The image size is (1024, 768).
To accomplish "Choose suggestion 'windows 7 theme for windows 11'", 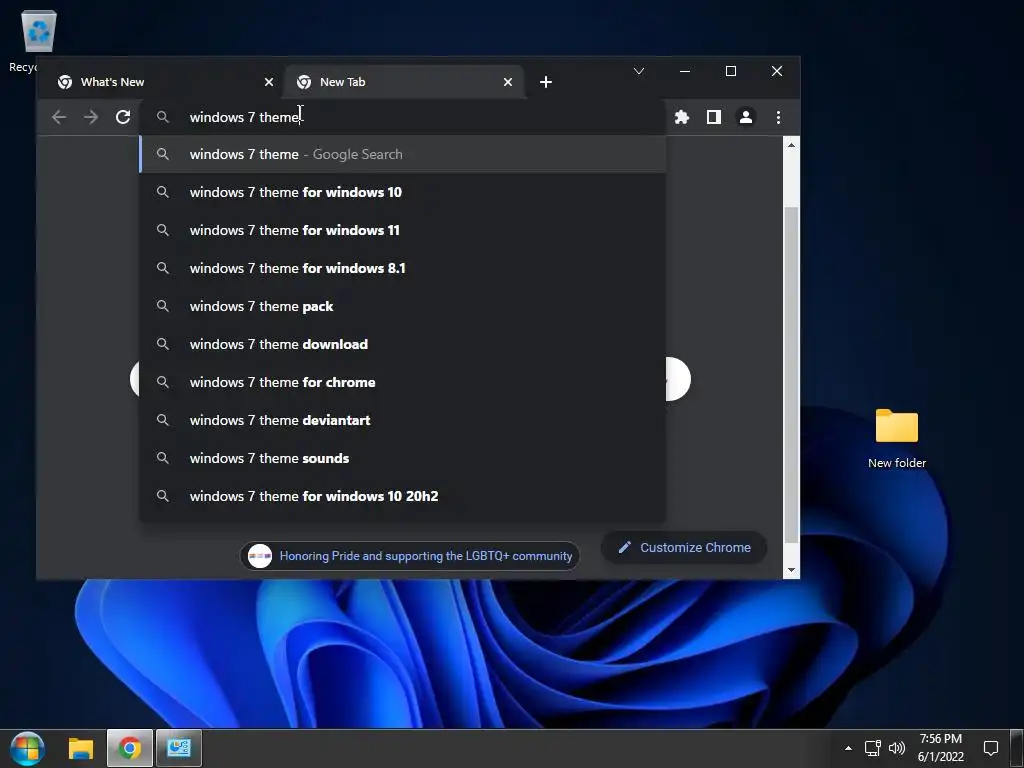I will 403,230.
